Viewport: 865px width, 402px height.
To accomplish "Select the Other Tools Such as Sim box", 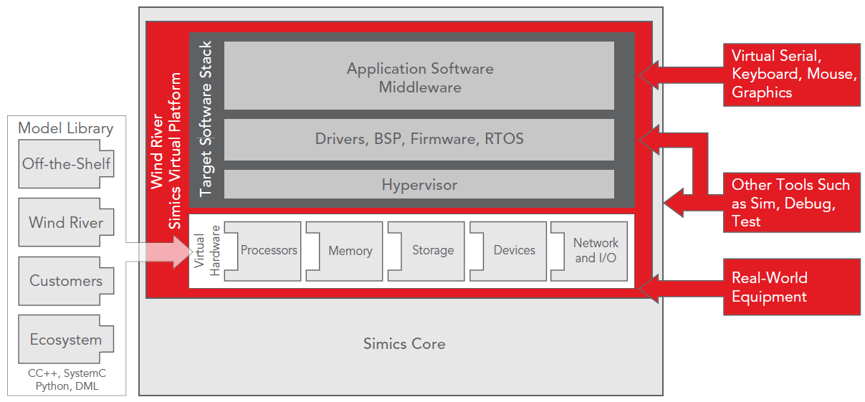I will click(x=792, y=202).
